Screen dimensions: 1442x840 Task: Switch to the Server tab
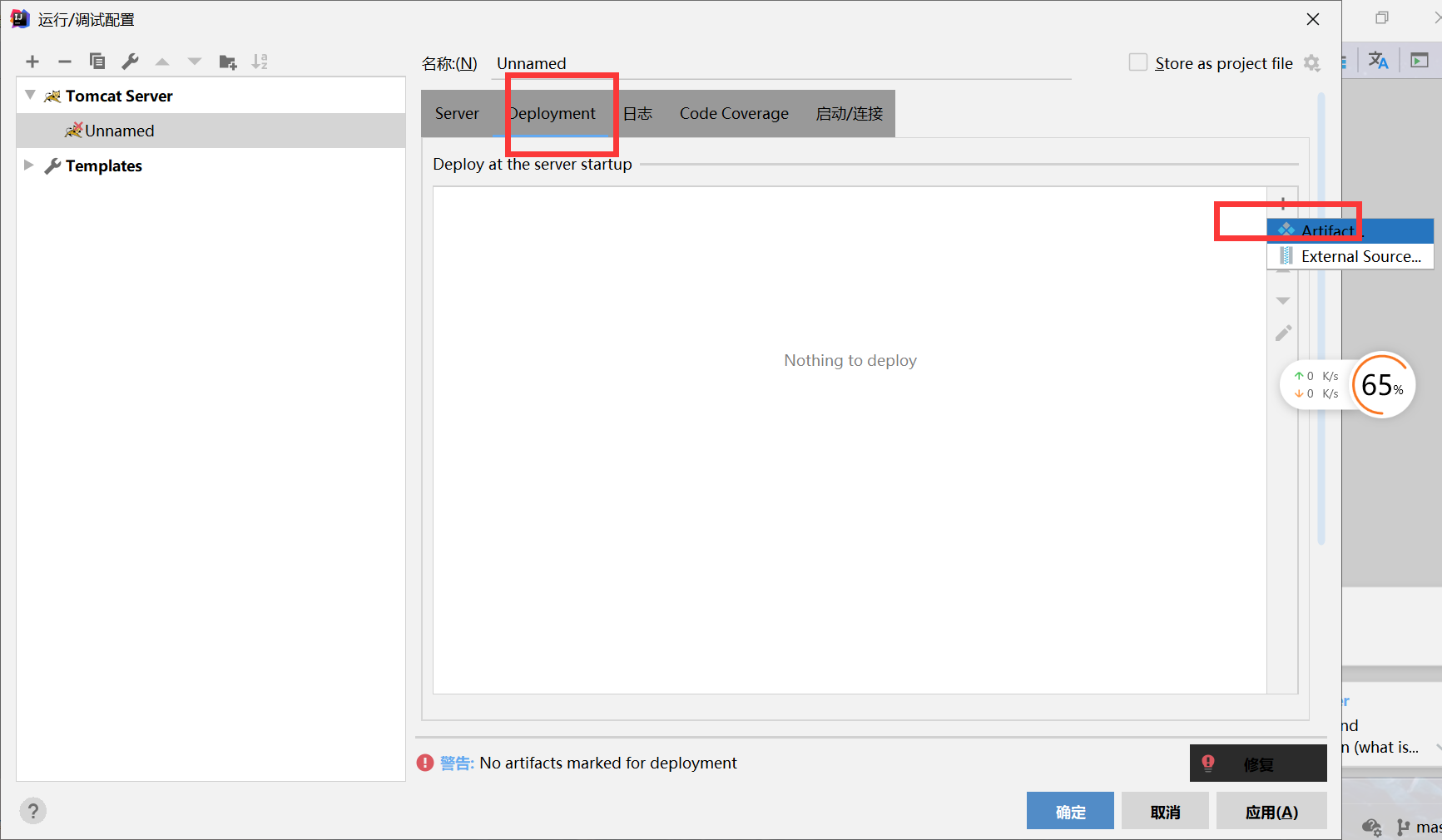457,113
